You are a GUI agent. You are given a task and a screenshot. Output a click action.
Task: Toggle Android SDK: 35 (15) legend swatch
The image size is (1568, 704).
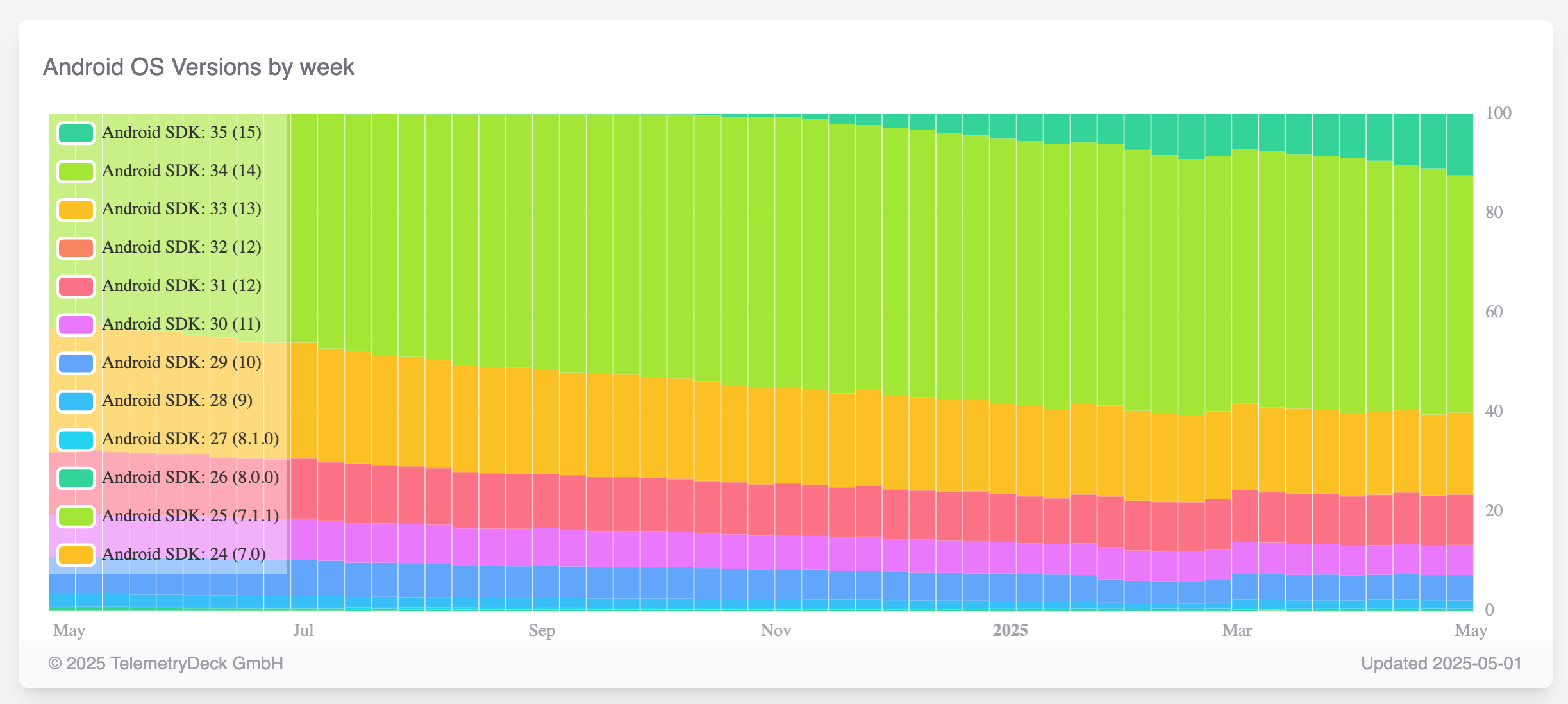(x=76, y=133)
